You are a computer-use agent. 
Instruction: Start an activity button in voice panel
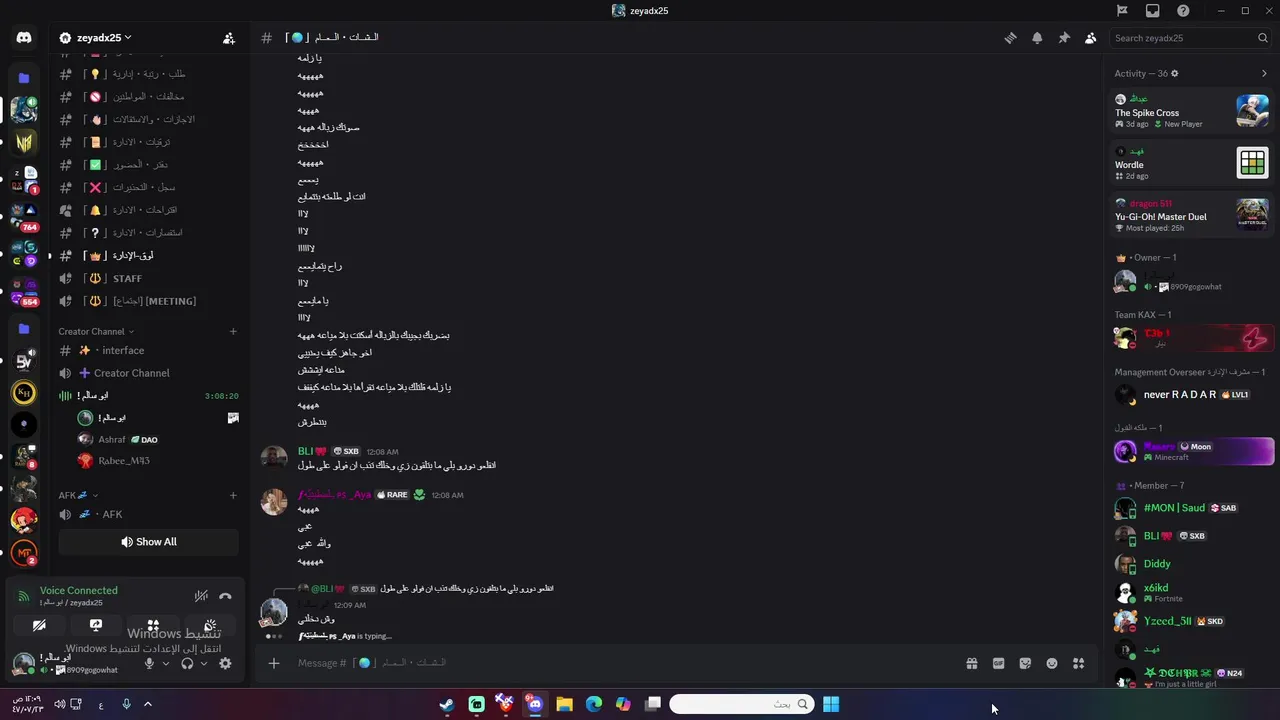(153, 625)
